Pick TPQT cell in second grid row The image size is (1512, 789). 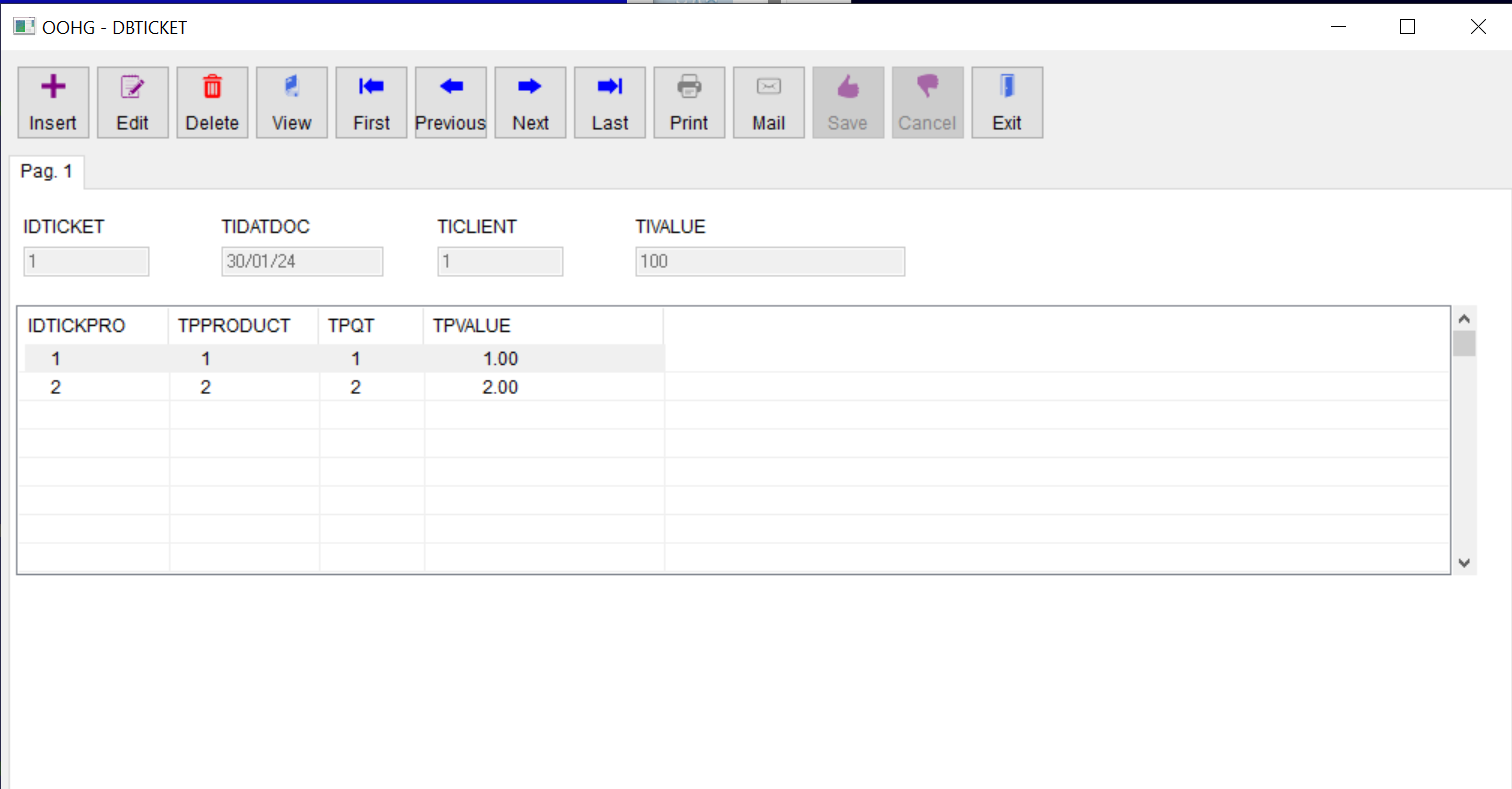click(x=372, y=387)
